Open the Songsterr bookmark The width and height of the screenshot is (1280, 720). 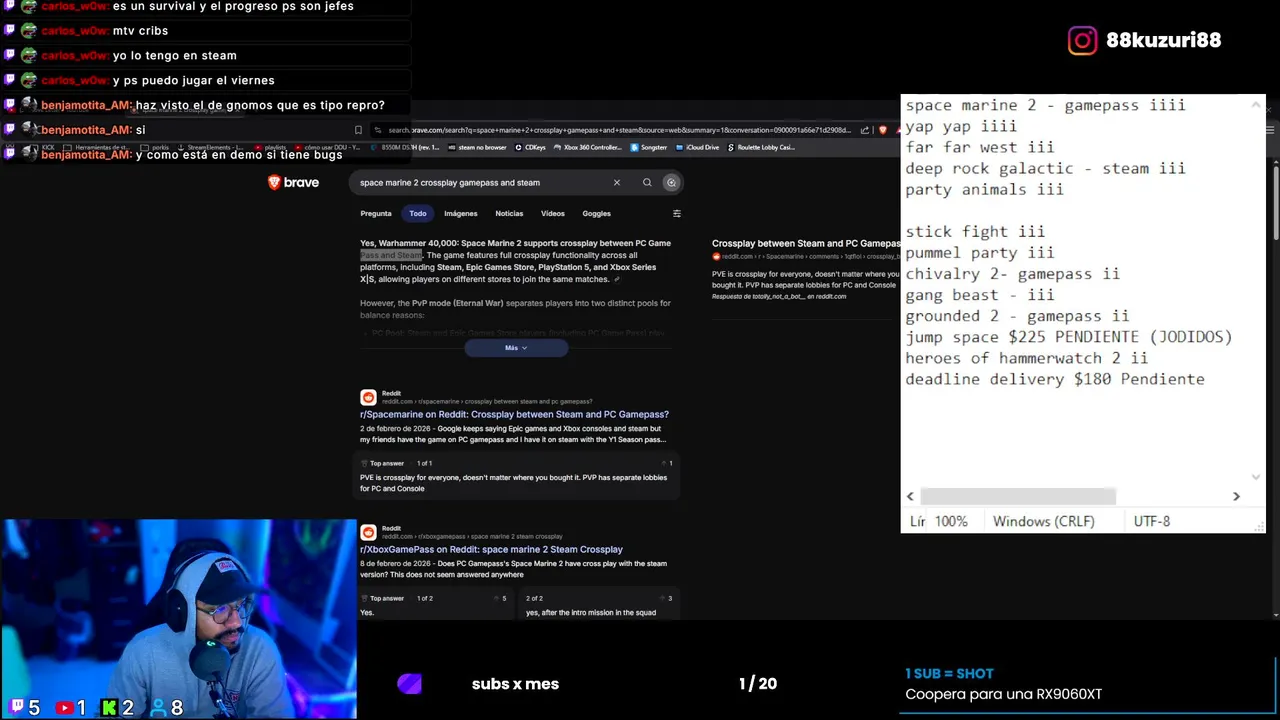coord(649,147)
